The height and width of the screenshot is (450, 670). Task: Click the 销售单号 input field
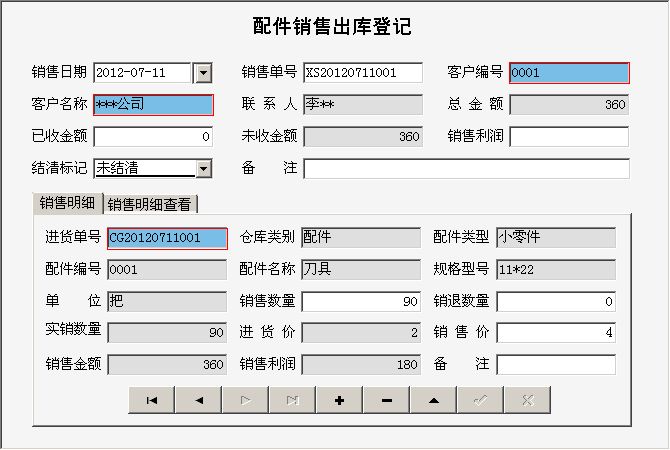[363, 73]
